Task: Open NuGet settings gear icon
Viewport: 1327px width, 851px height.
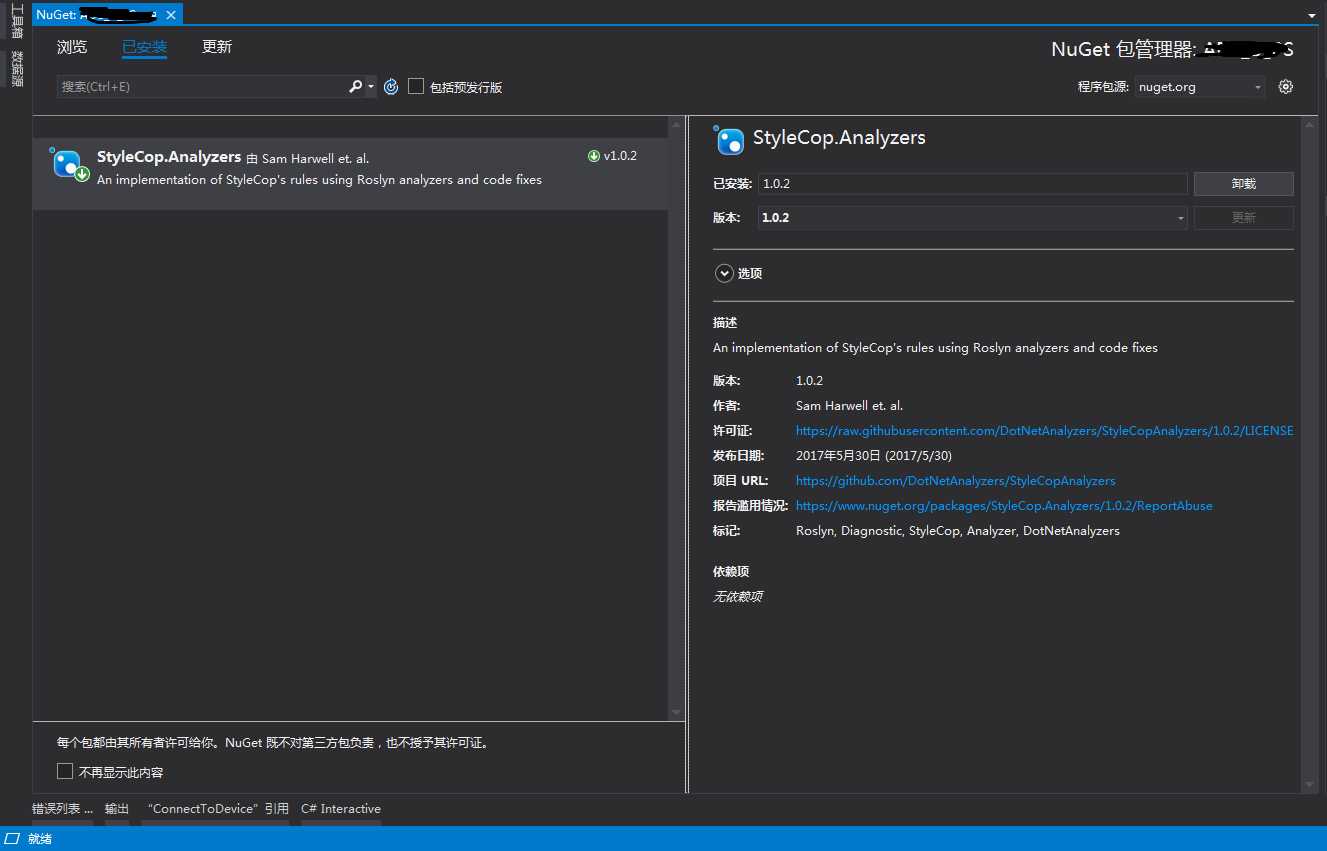Action: coord(1286,87)
